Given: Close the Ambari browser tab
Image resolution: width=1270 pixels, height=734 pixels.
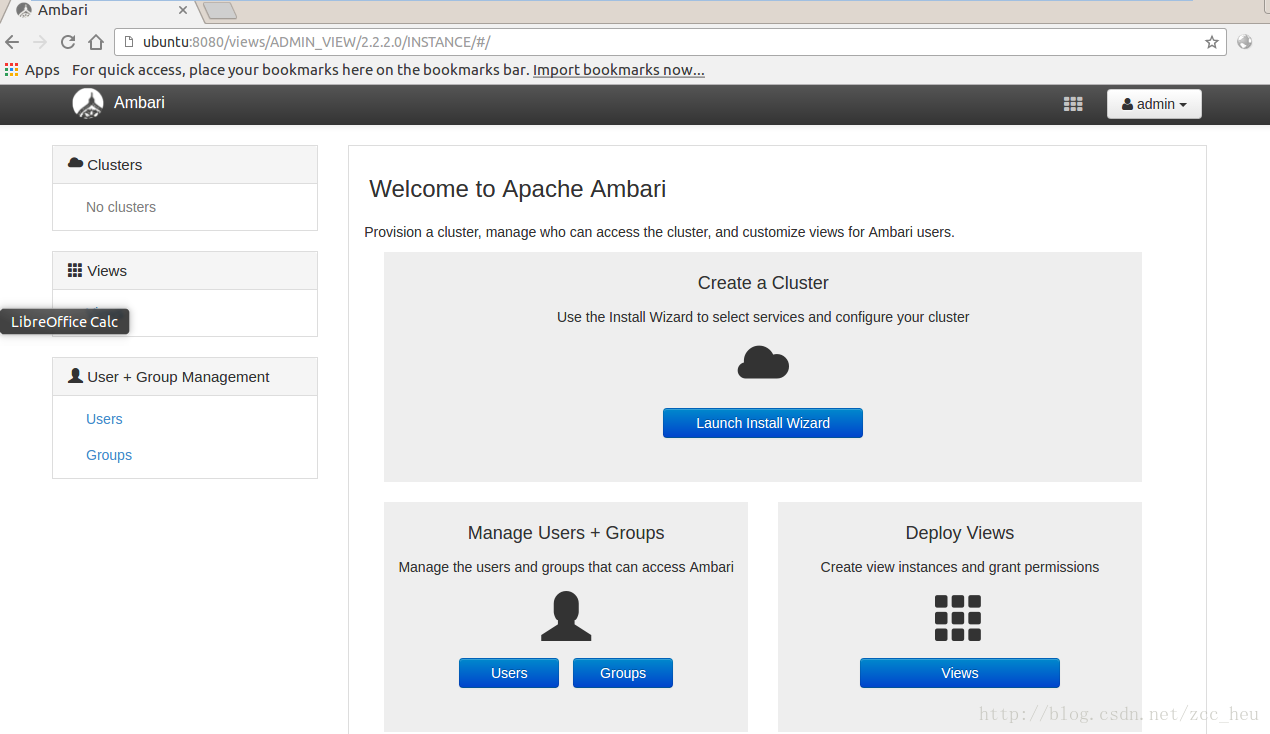Looking at the screenshot, I should coord(183,10).
